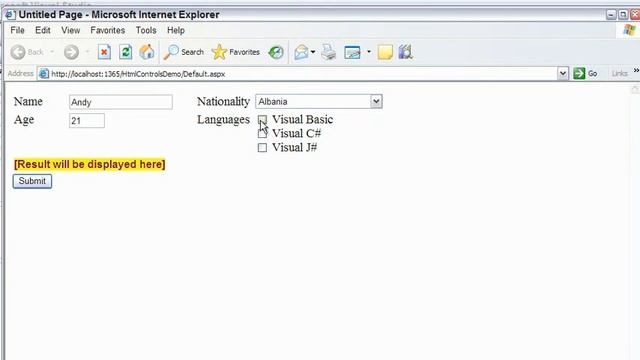
Task: Open the Nationality dropdown showing Albania
Action: [319, 101]
